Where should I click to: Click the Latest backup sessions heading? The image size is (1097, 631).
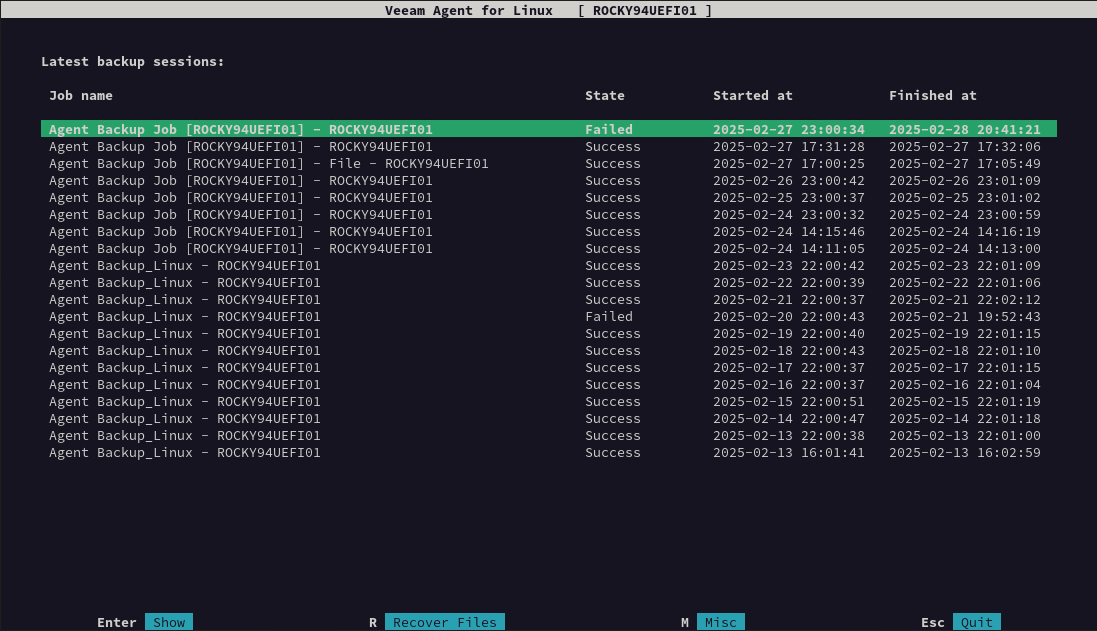pyautogui.click(x=132, y=62)
